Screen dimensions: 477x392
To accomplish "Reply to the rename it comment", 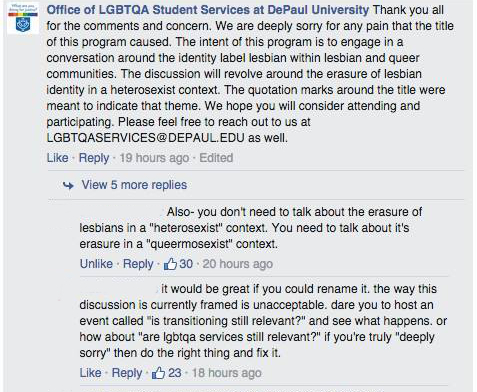I will coord(127,373).
